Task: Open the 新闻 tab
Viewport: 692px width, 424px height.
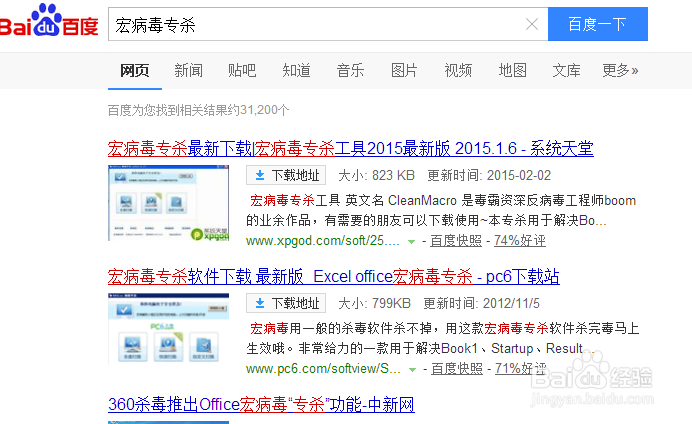Action: [x=188, y=70]
